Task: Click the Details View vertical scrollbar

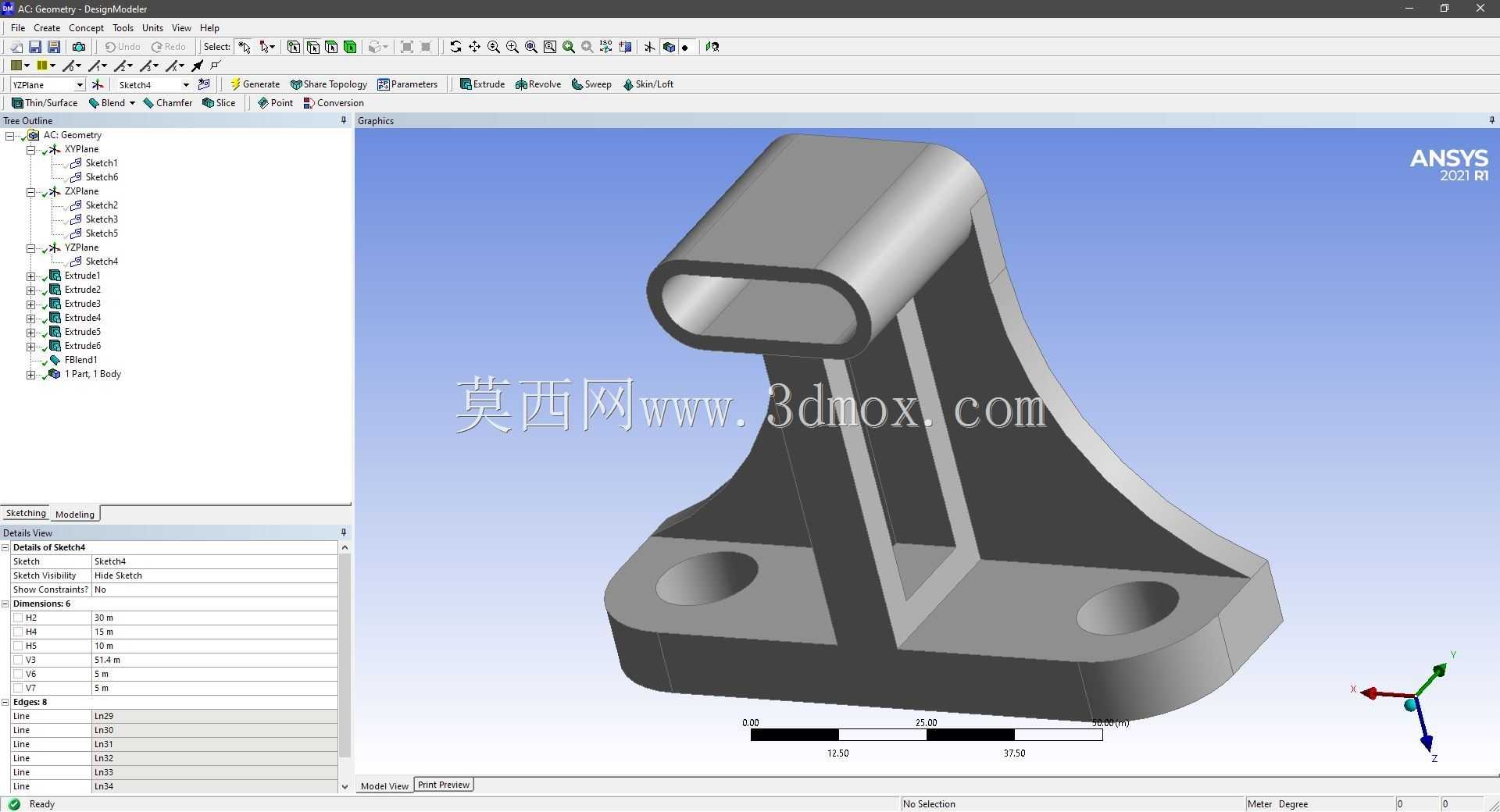Action: tap(345, 656)
